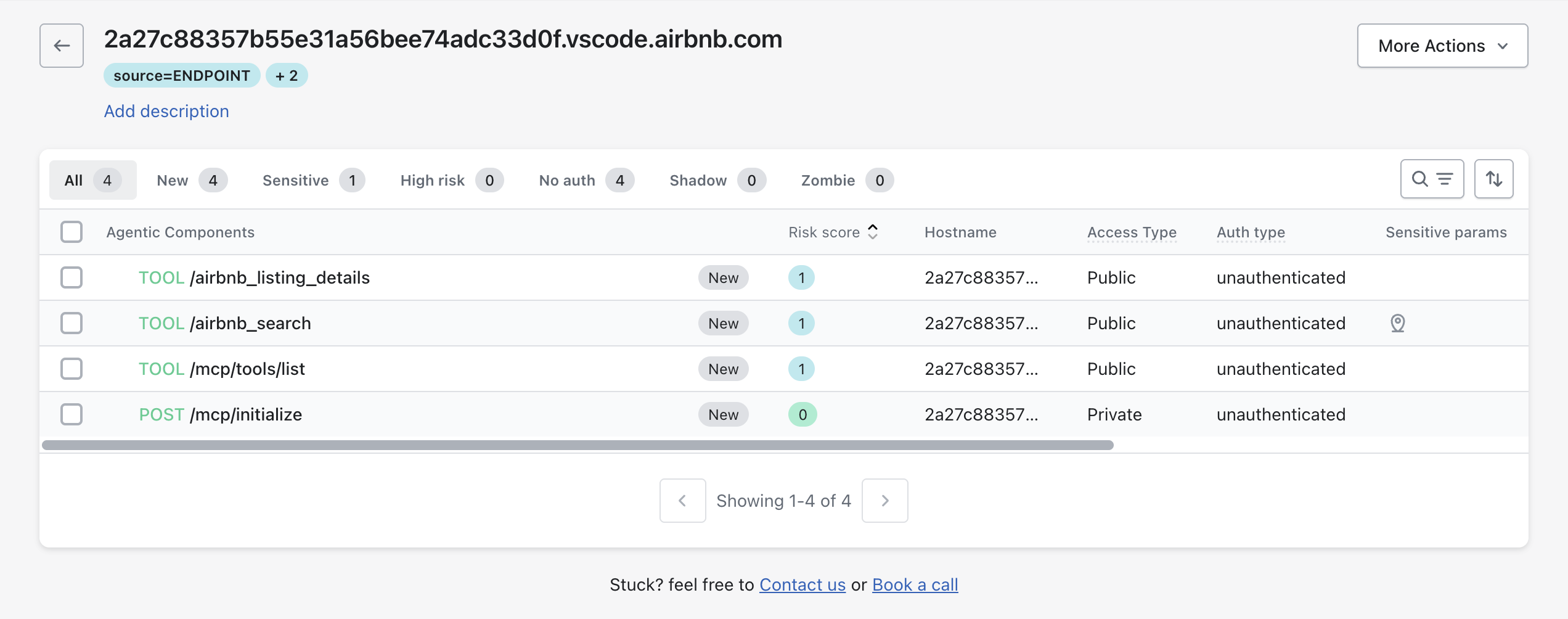This screenshot has height=619, width=1568.
Task: Click the Add description link
Action: tap(166, 111)
